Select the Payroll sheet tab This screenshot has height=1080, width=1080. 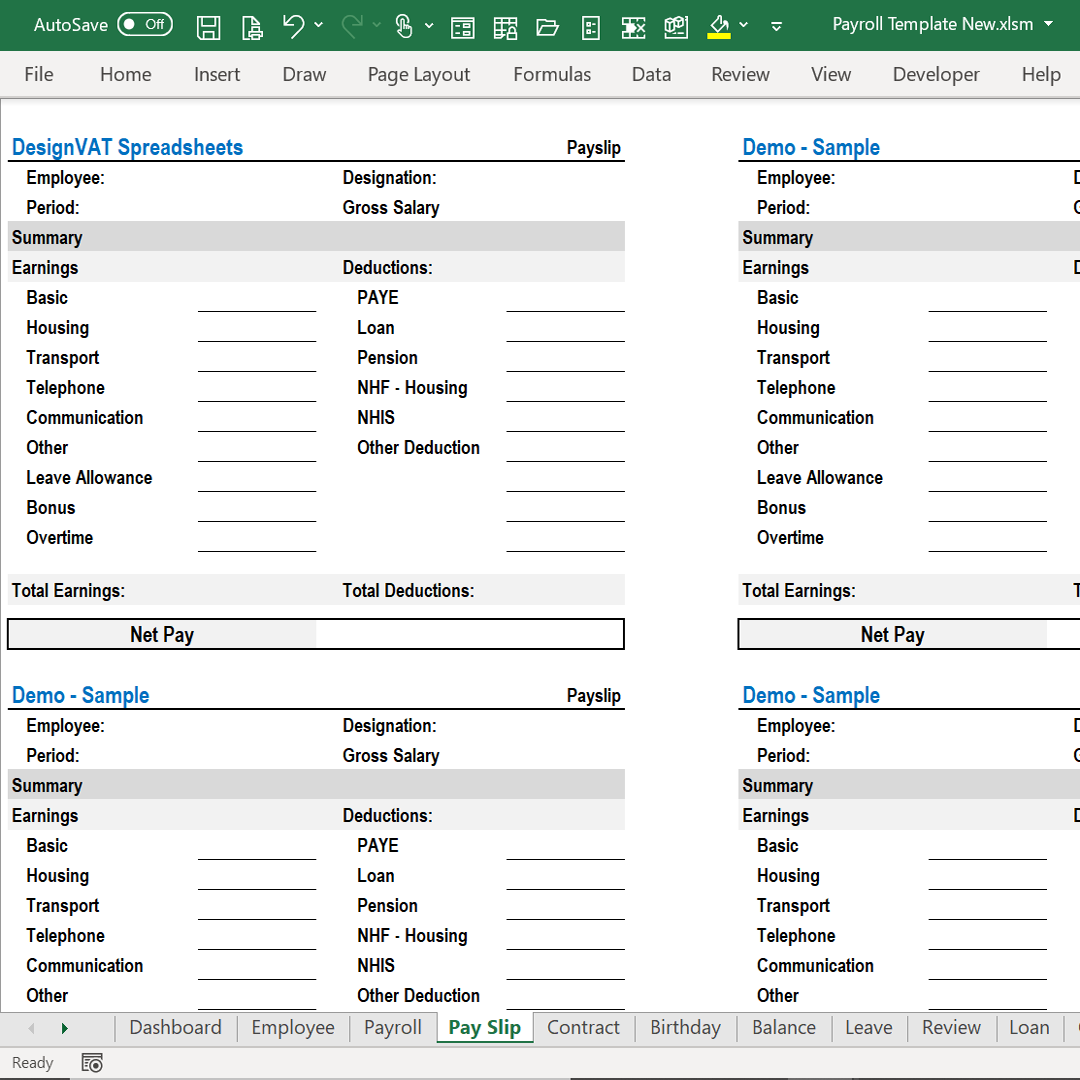392,1027
